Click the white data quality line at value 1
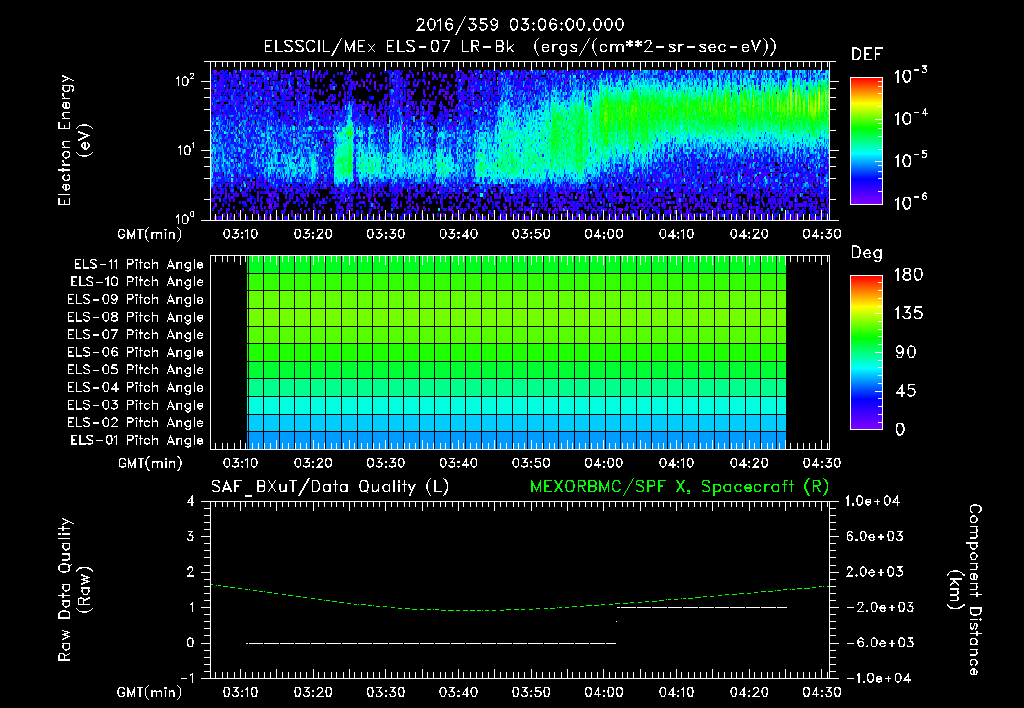1024x708 pixels. [702, 607]
